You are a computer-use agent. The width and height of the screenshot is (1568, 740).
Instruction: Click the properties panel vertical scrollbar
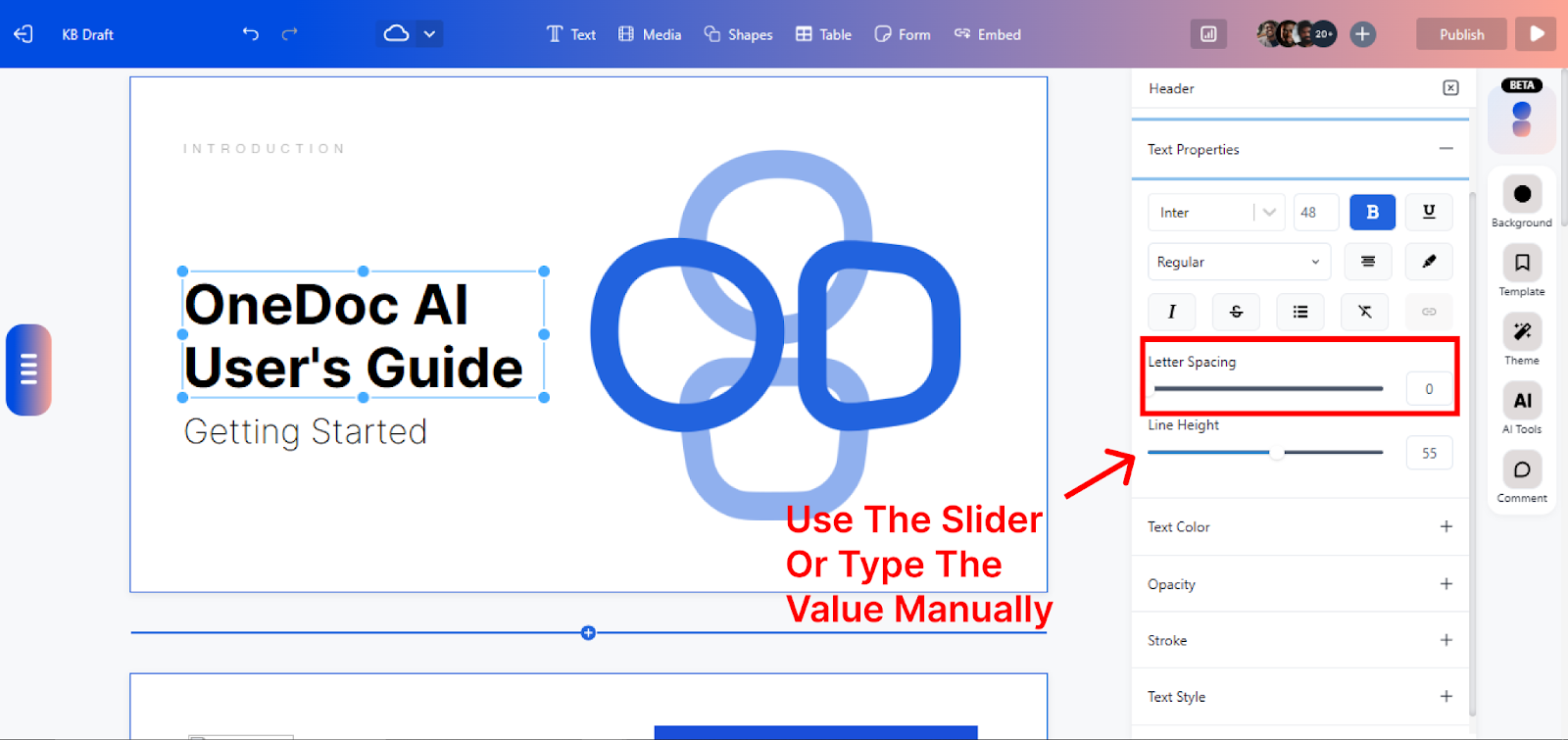[1472, 453]
